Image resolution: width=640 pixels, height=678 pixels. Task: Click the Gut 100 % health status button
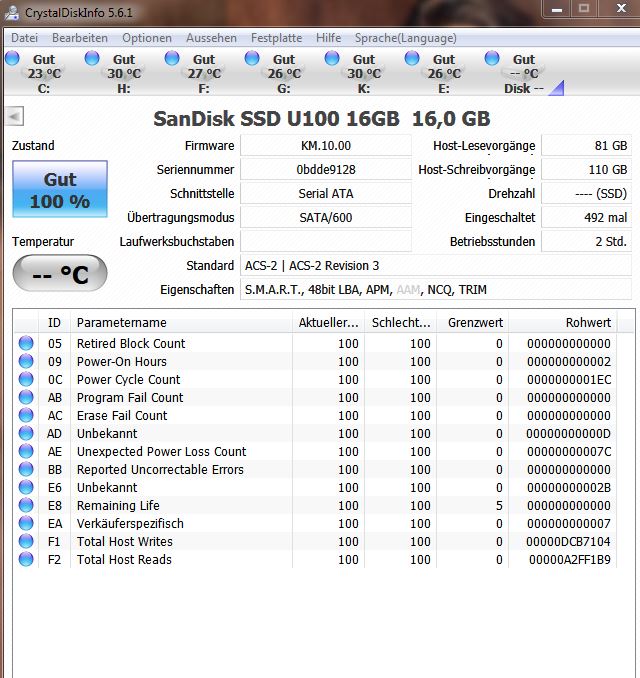60,189
